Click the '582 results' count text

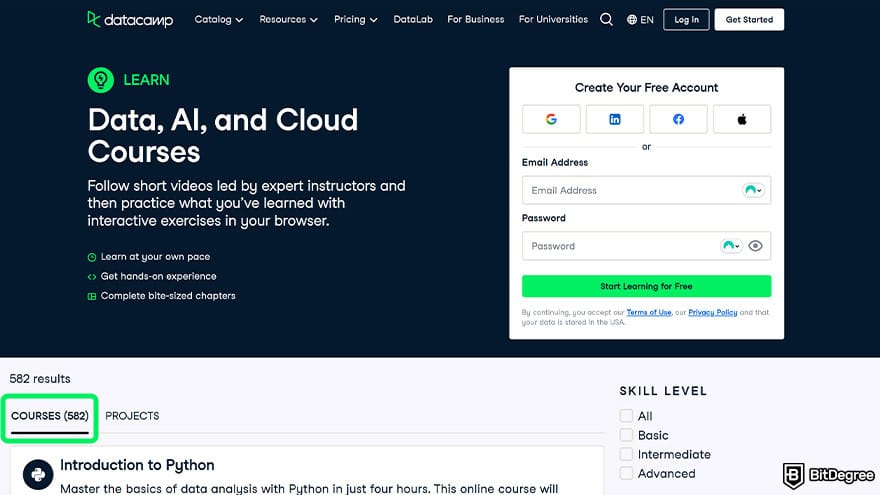[40, 379]
